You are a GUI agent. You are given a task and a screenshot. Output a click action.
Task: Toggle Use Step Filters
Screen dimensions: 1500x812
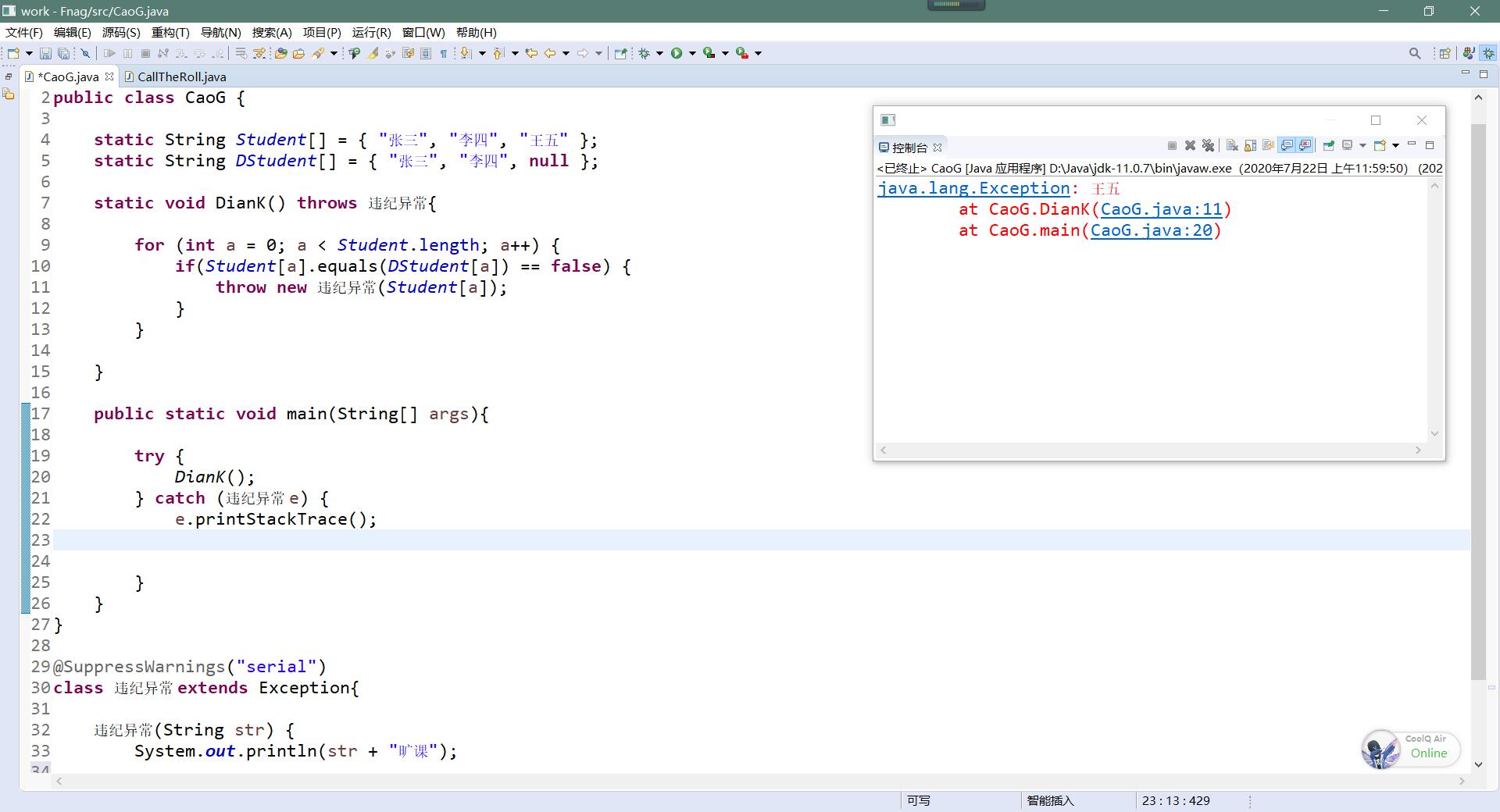click(x=259, y=53)
